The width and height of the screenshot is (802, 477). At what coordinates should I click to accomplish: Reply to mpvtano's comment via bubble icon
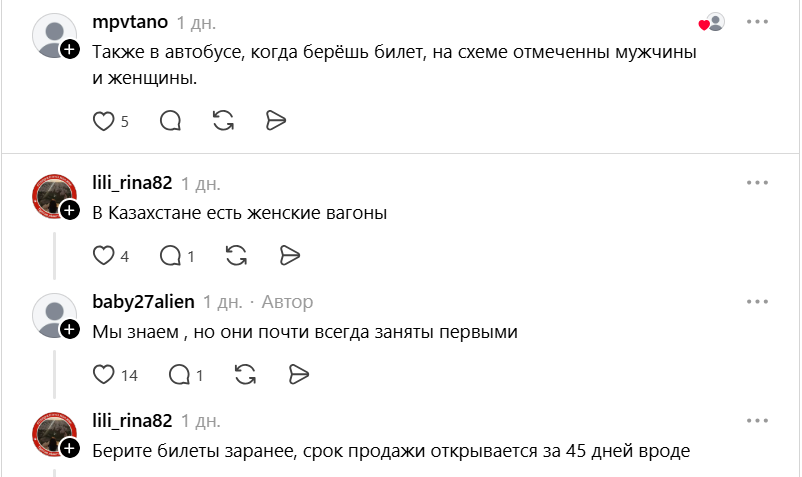(170, 121)
